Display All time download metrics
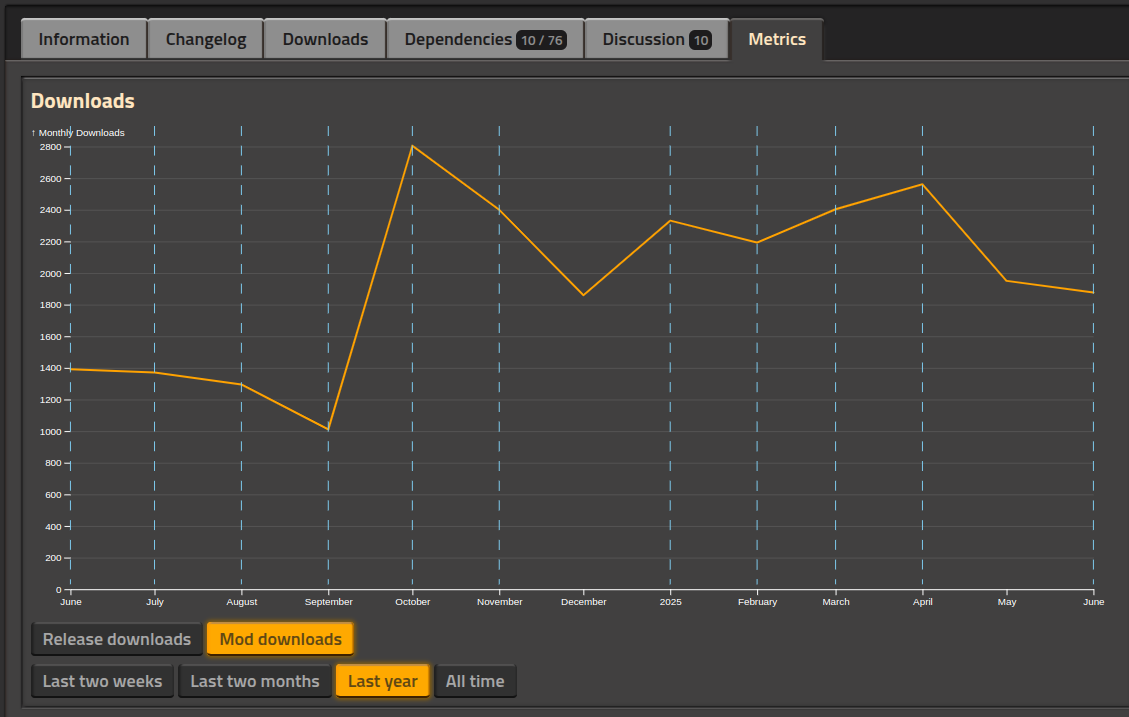 point(475,681)
